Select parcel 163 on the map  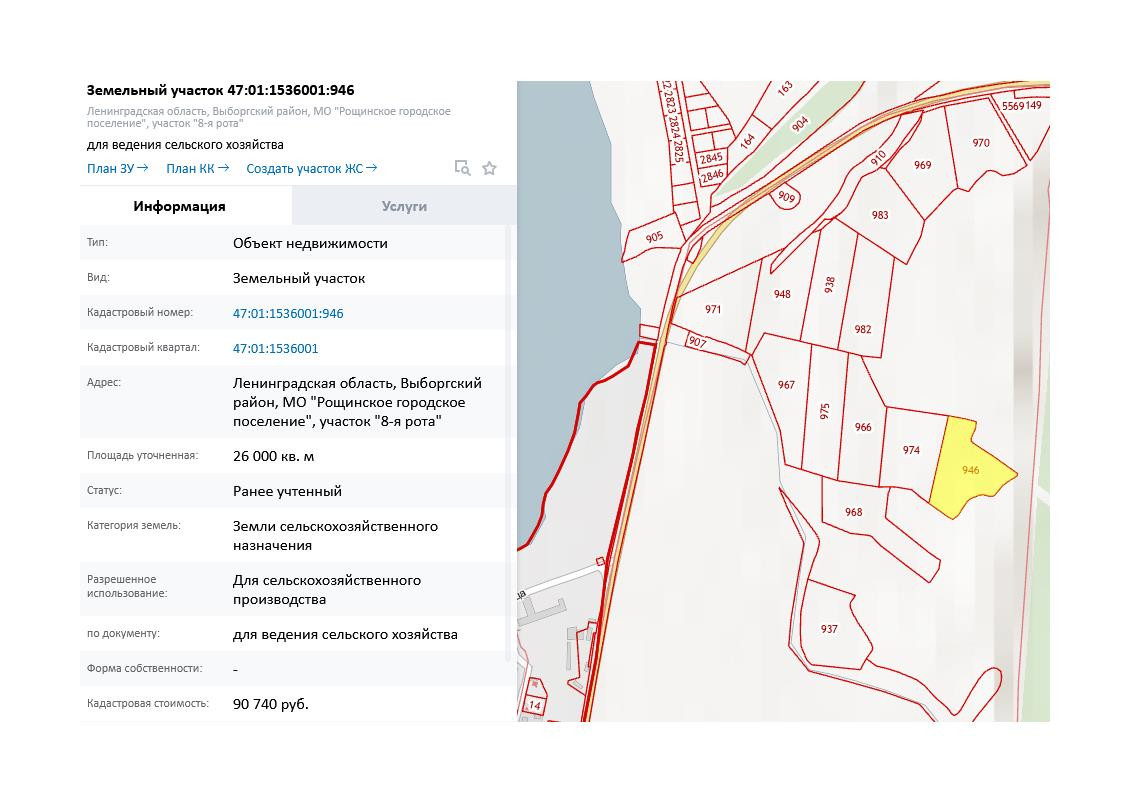pos(785,88)
